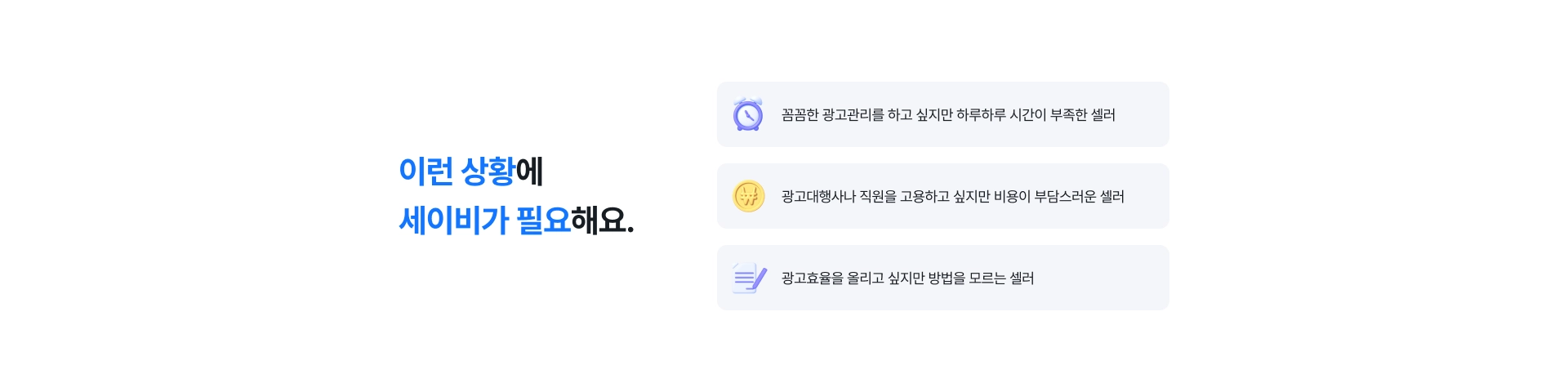Click '고용하고' in the second card
Screen dimensions: 1568x392
click(924, 196)
